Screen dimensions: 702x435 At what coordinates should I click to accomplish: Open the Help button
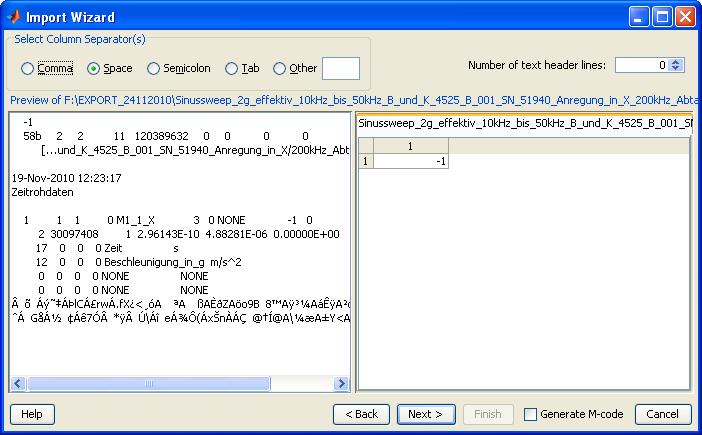coord(32,414)
